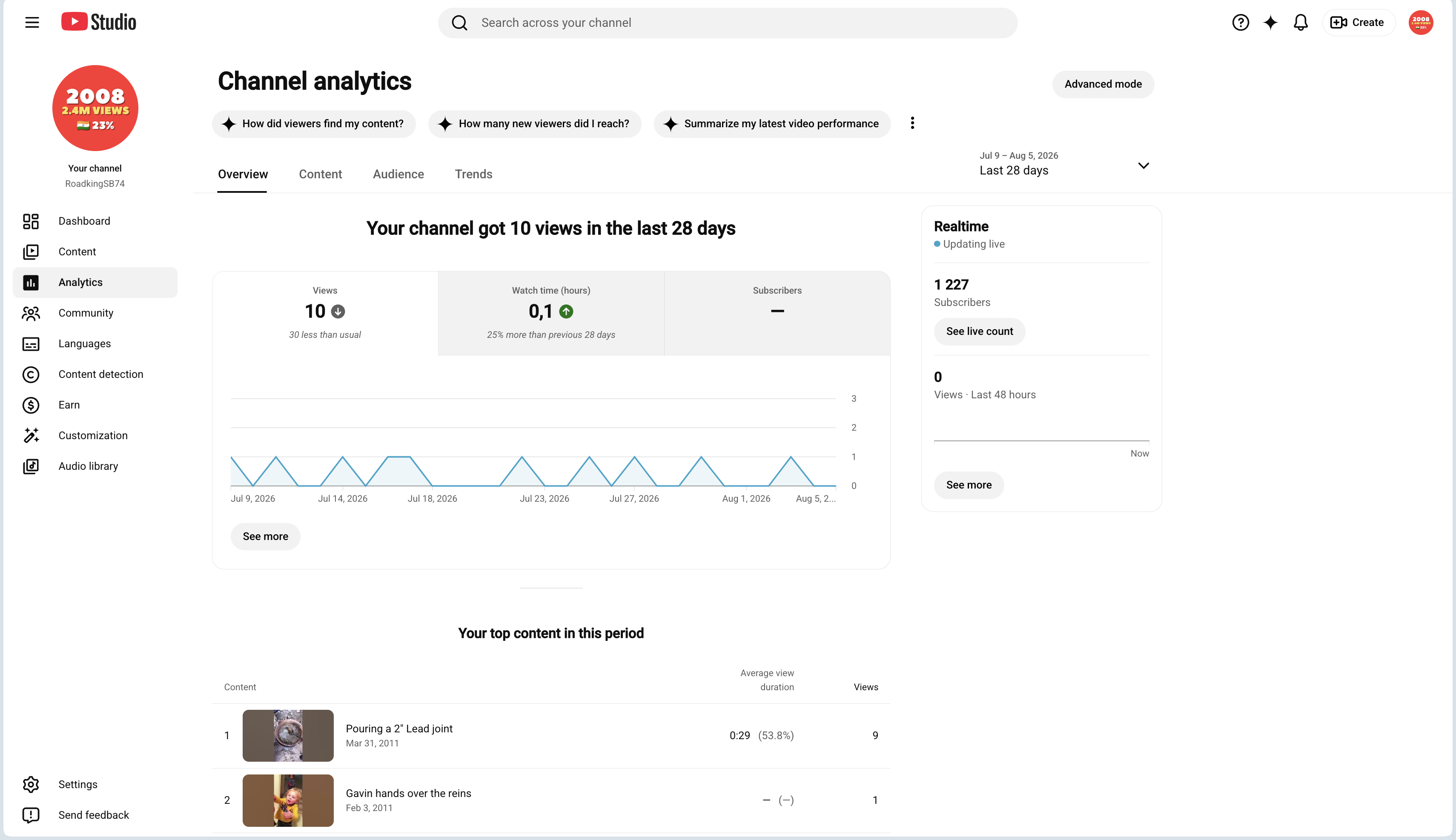
Task: Click the Dashboard sidebar icon
Action: [x=31, y=221]
